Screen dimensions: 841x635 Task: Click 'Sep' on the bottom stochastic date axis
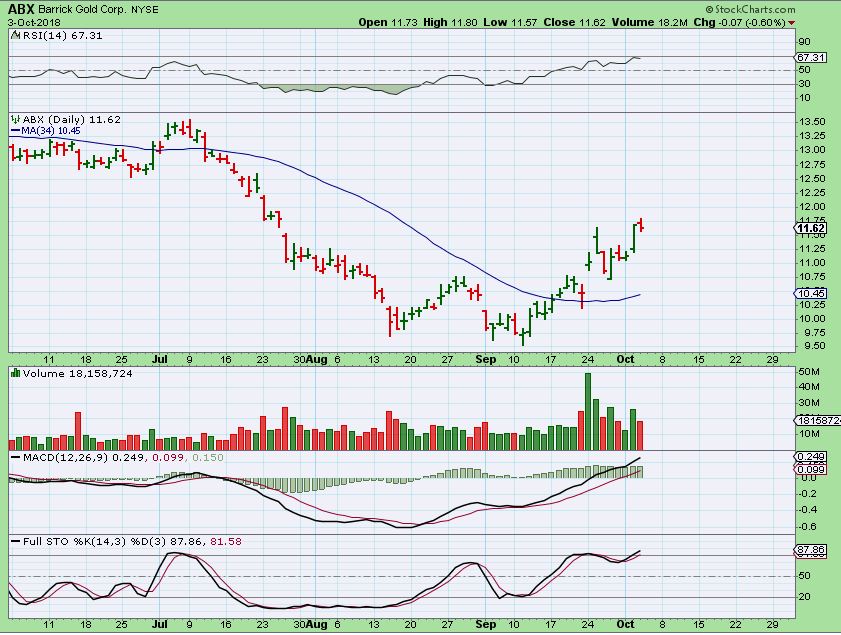[485, 624]
